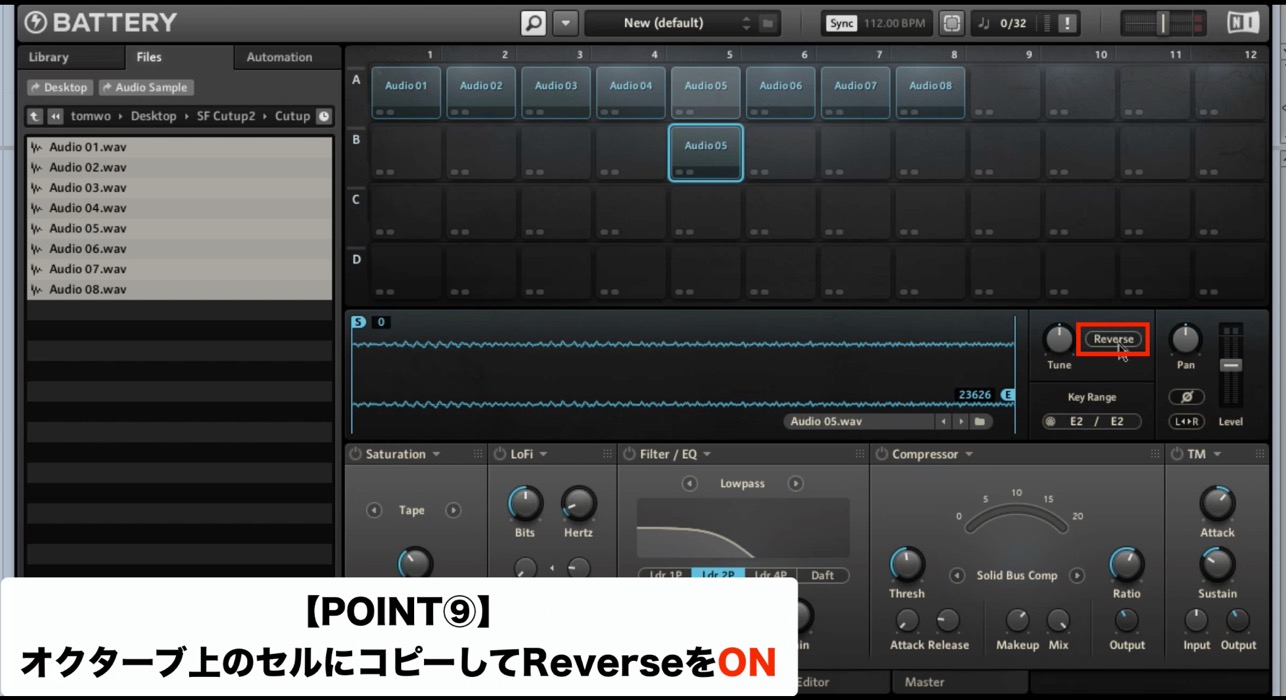Click the exclamation panic button
Image resolution: width=1286 pixels, height=700 pixels.
click(1068, 23)
